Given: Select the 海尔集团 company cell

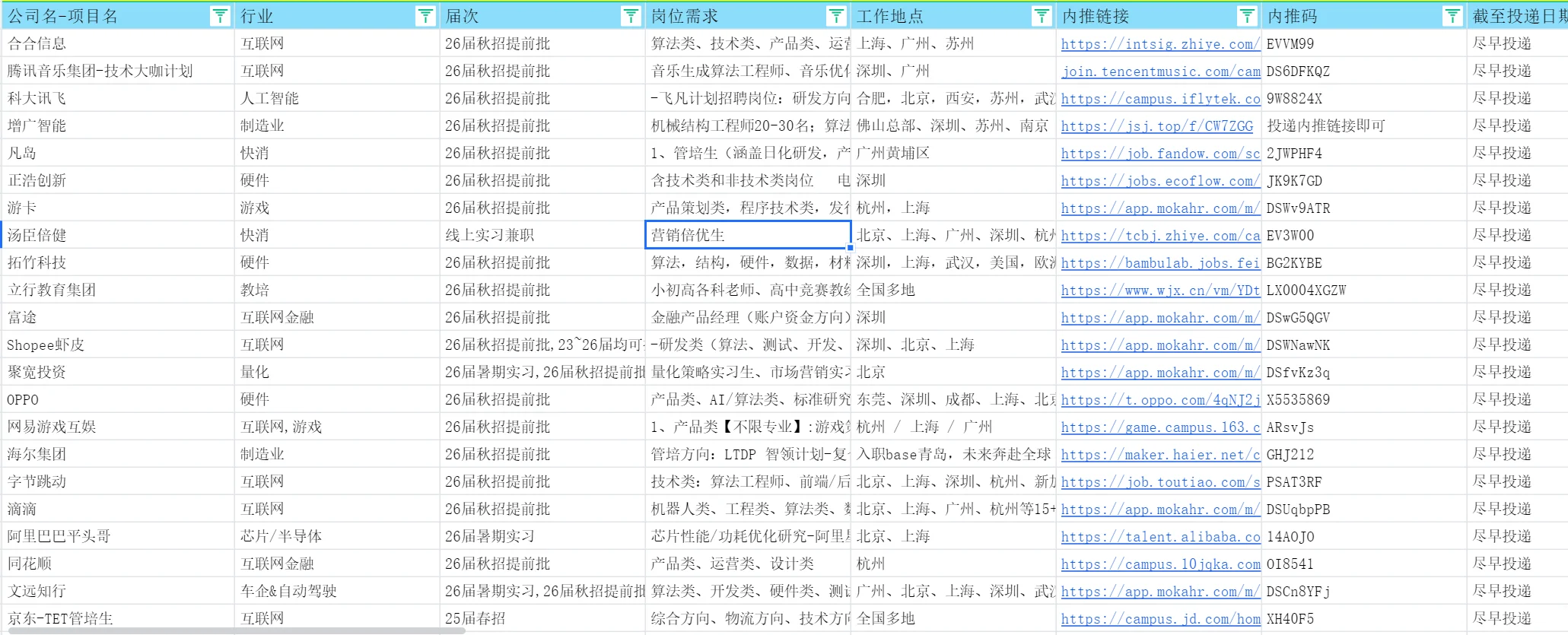Looking at the screenshot, I should tap(118, 455).
